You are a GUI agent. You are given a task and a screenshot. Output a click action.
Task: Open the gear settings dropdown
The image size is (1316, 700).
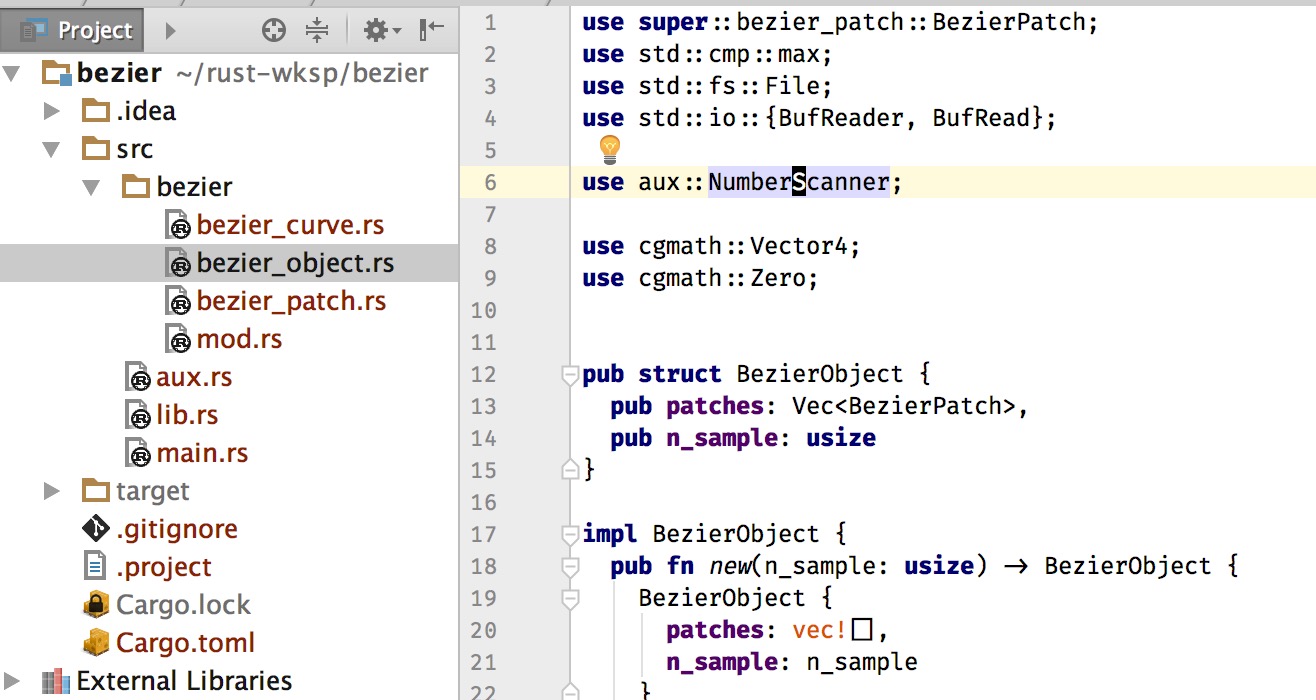tap(382, 31)
